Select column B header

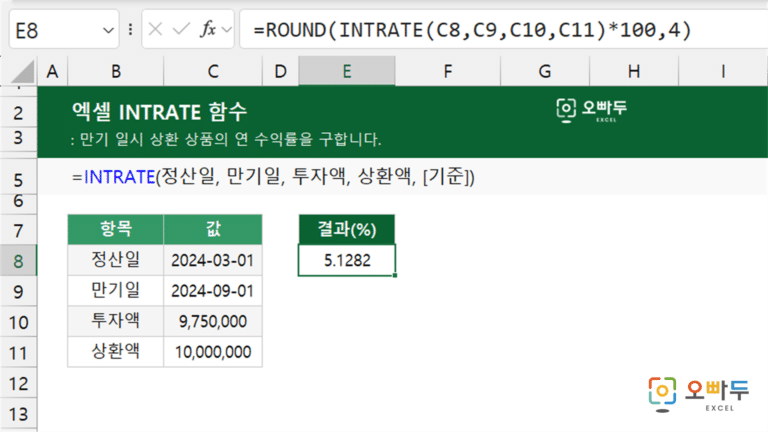coord(116,72)
